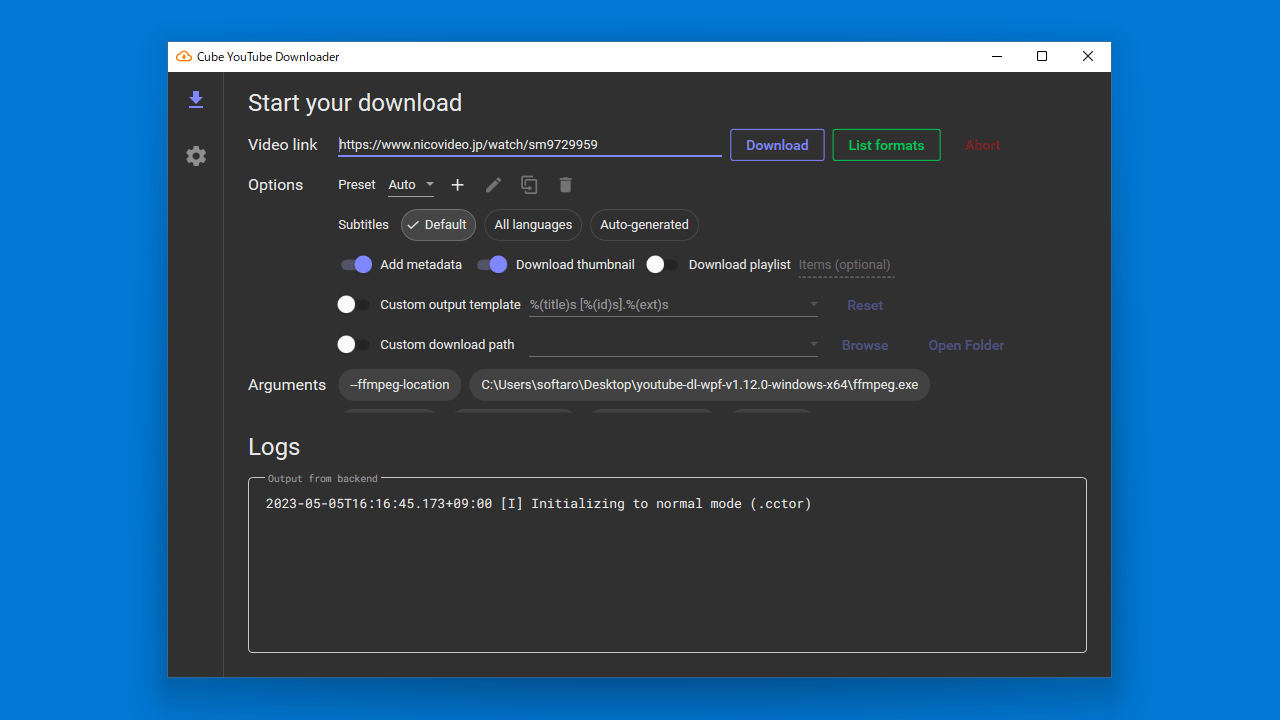
Task: Toggle the Add metadata switch
Action: tap(356, 265)
